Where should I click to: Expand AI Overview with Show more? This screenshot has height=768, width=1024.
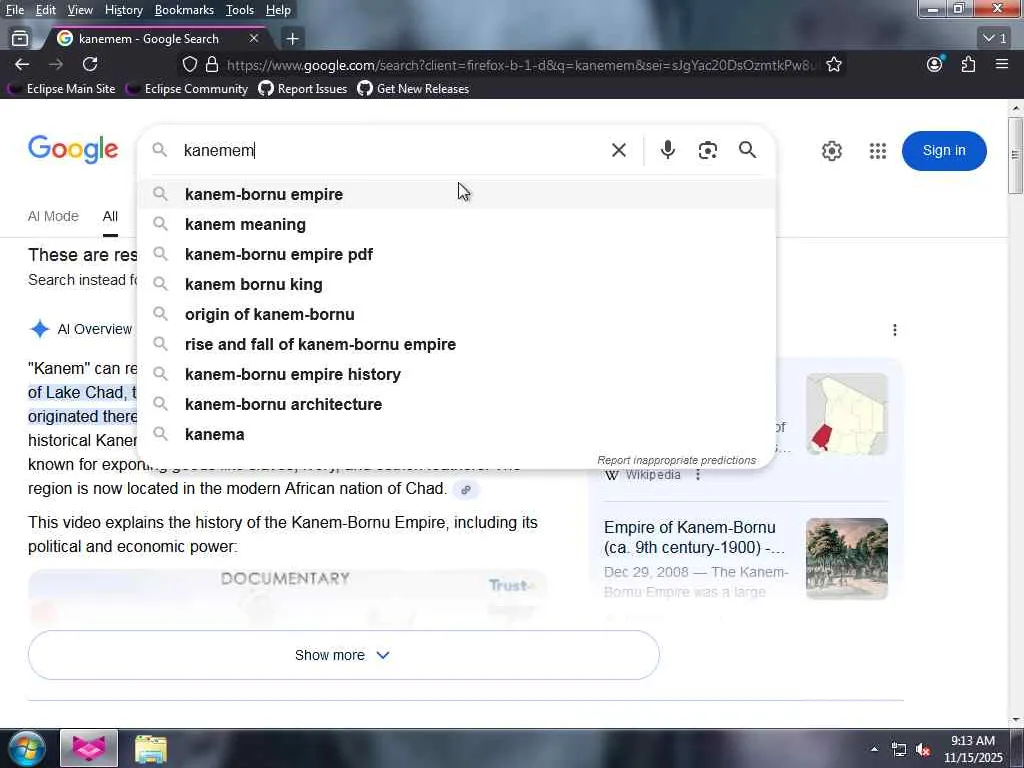[344, 655]
